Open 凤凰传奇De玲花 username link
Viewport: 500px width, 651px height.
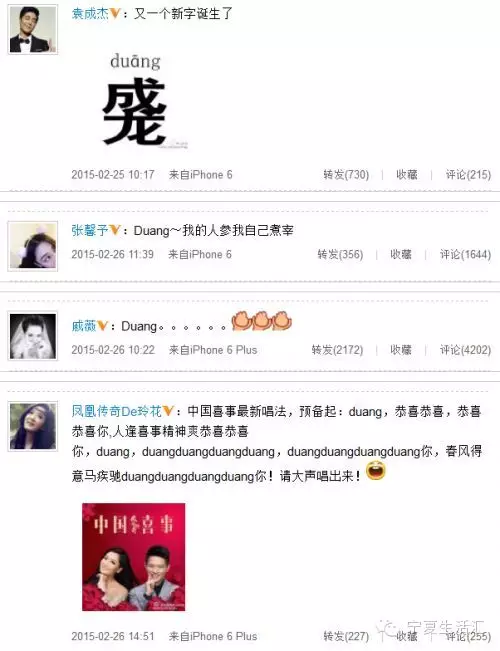click(116, 411)
